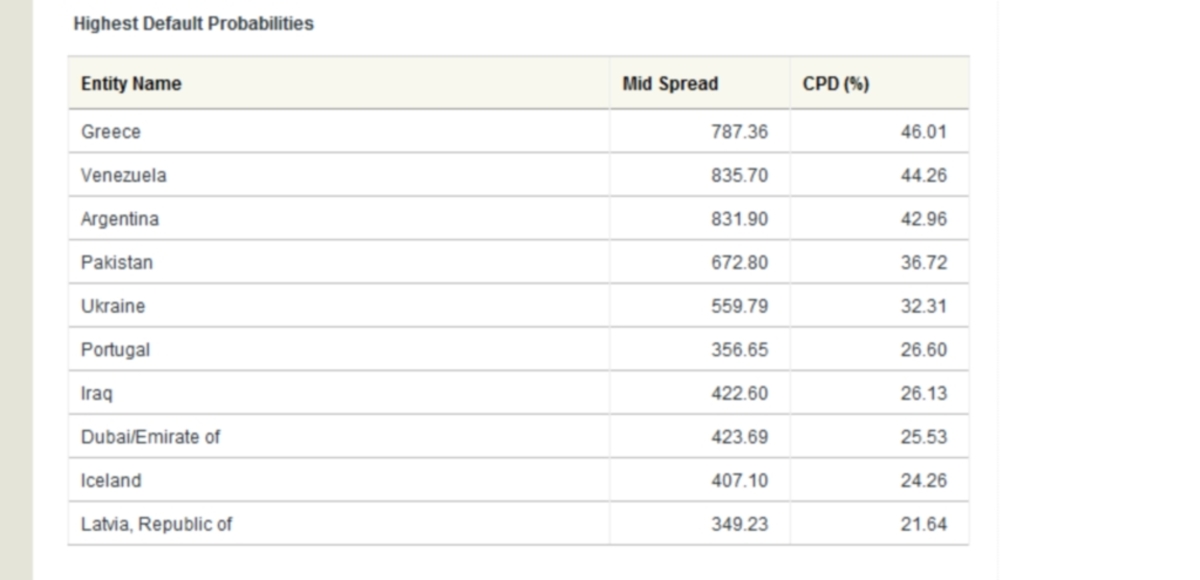Click Ukraine's CPD value 32.31
Image resolution: width=1200 pixels, height=580 pixels.
(923, 307)
